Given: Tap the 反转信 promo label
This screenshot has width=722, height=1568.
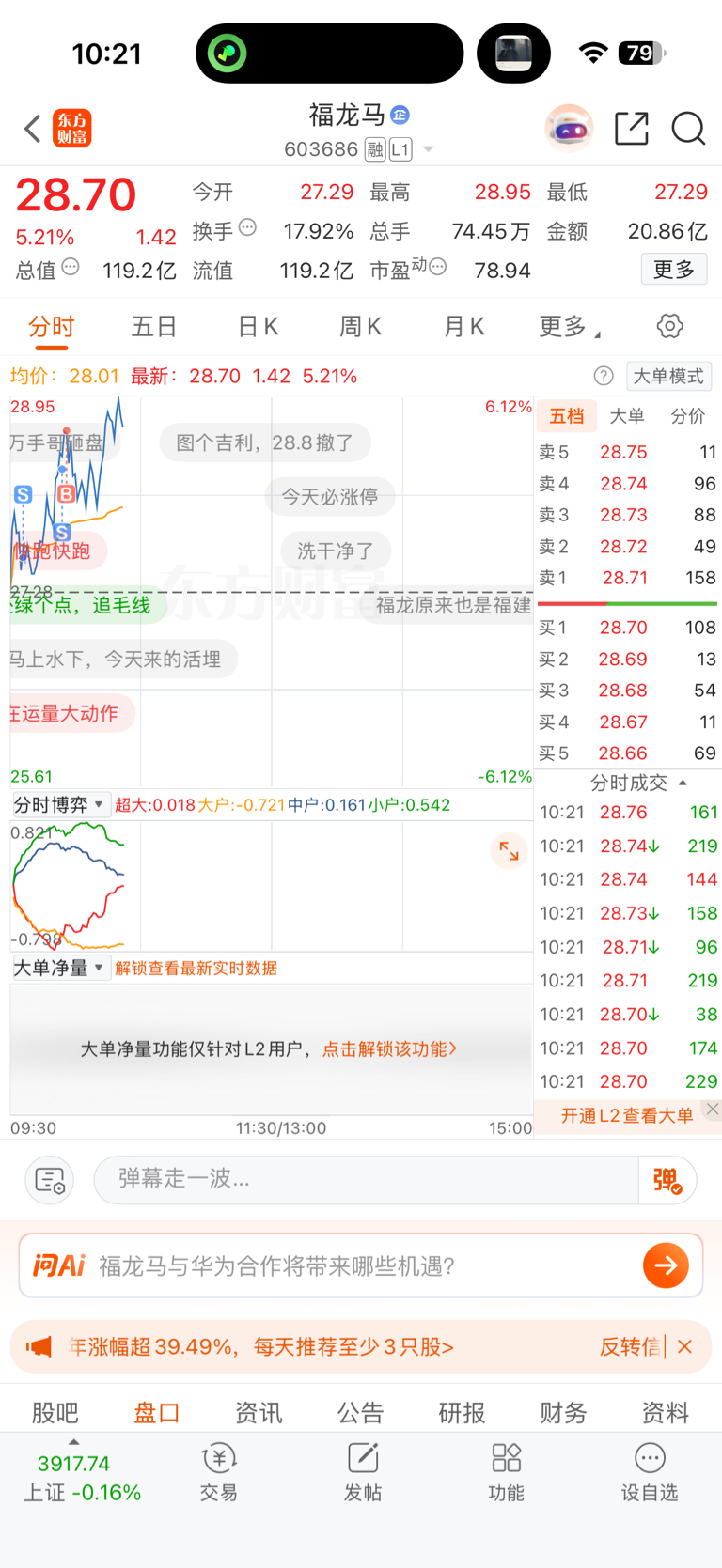Looking at the screenshot, I should pos(630,1347).
